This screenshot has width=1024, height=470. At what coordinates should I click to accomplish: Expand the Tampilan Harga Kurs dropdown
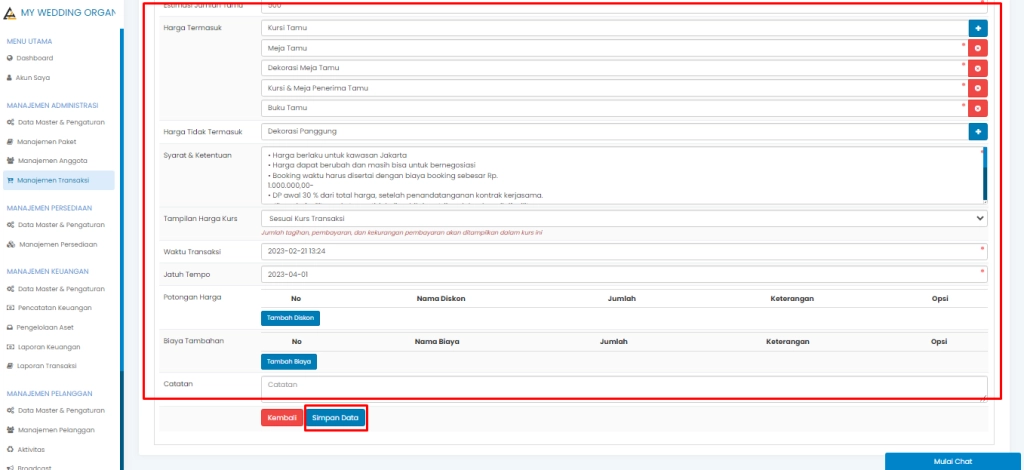point(624,218)
